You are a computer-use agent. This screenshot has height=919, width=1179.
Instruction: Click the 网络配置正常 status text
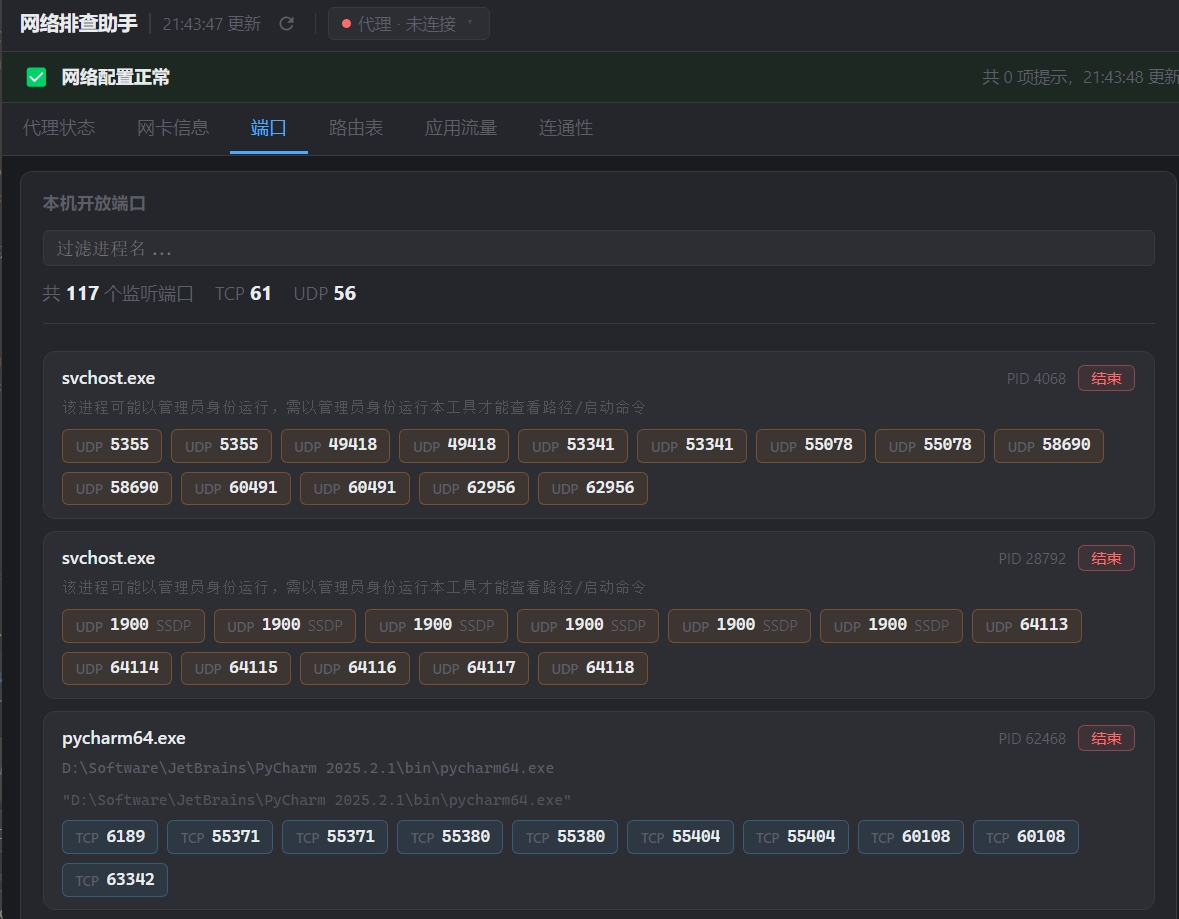coord(115,77)
